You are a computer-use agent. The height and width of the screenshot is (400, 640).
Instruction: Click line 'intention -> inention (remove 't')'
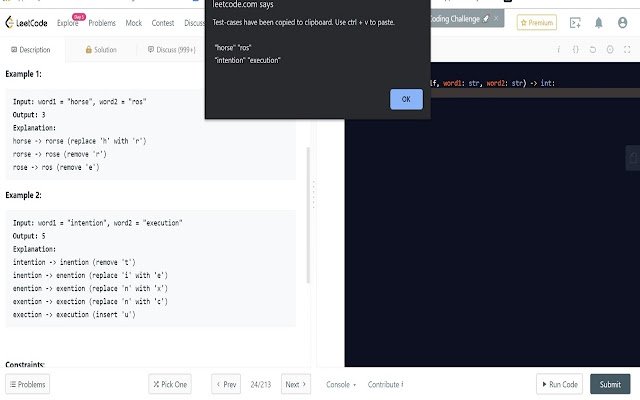(74, 262)
